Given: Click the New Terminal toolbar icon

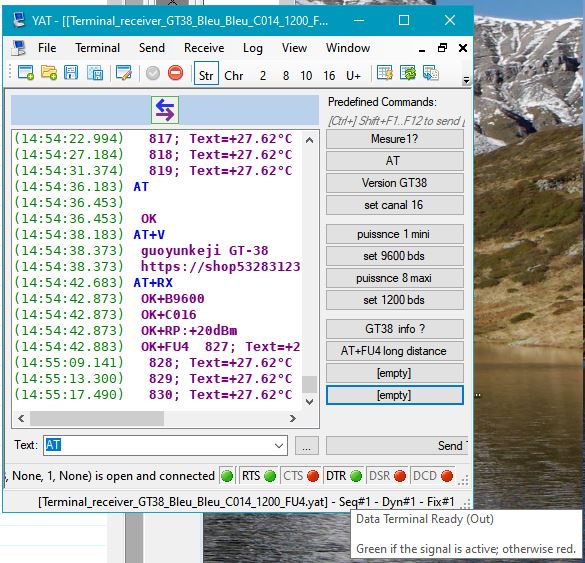Looking at the screenshot, I should [26, 73].
